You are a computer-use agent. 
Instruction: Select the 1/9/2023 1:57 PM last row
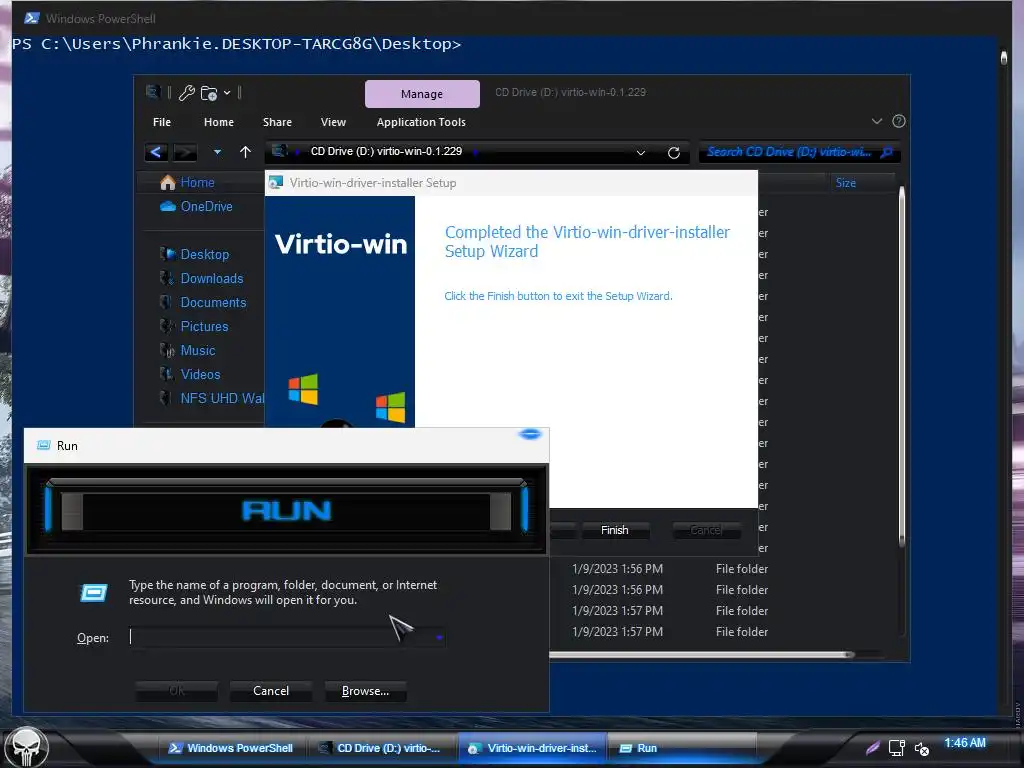click(669, 632)
